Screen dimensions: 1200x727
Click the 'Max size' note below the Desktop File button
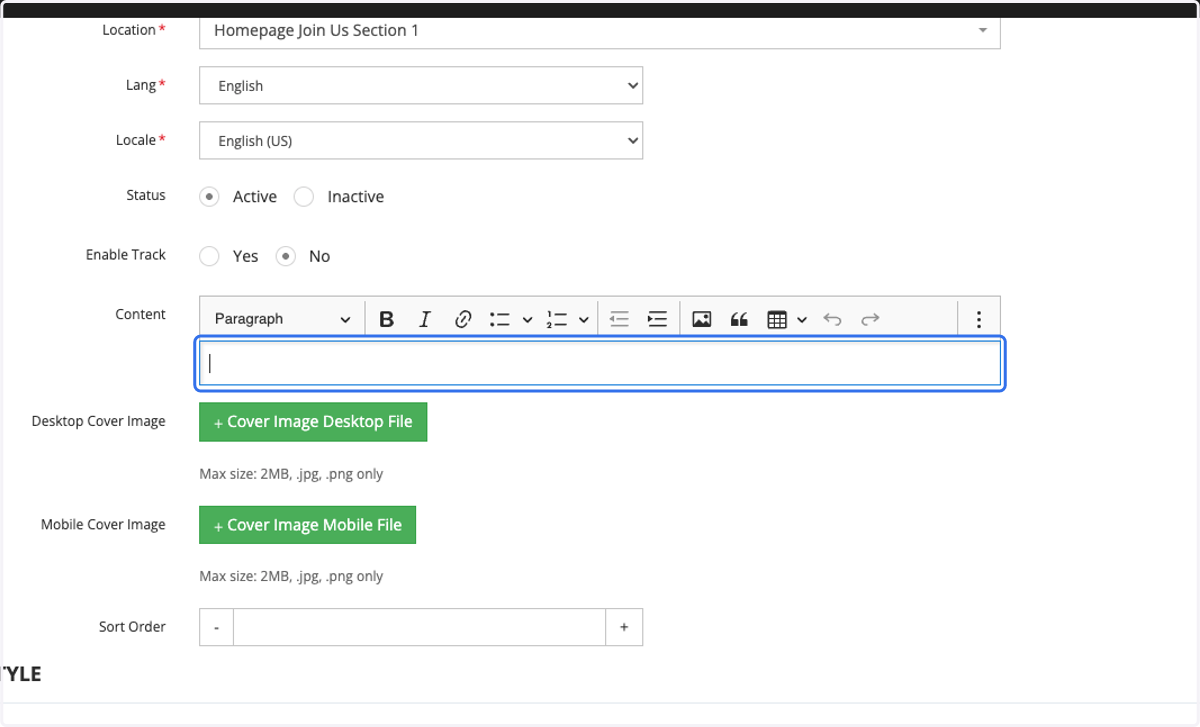pyautogui.click(x=291, y=474)
